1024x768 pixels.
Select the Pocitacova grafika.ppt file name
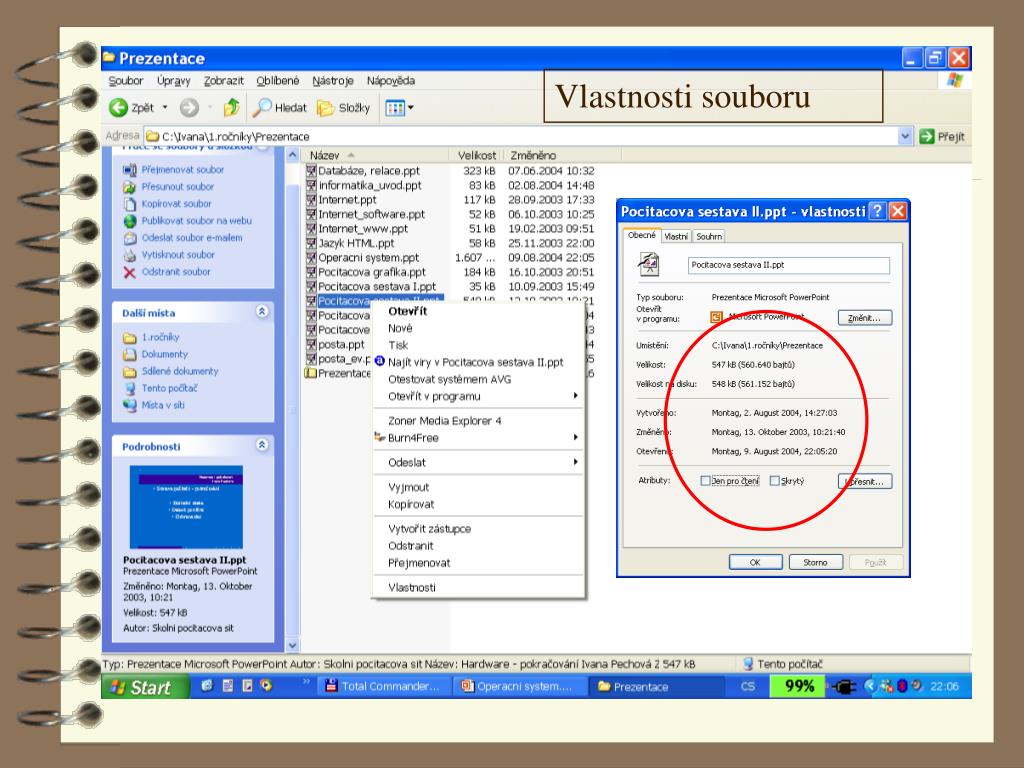click(372, 272)
